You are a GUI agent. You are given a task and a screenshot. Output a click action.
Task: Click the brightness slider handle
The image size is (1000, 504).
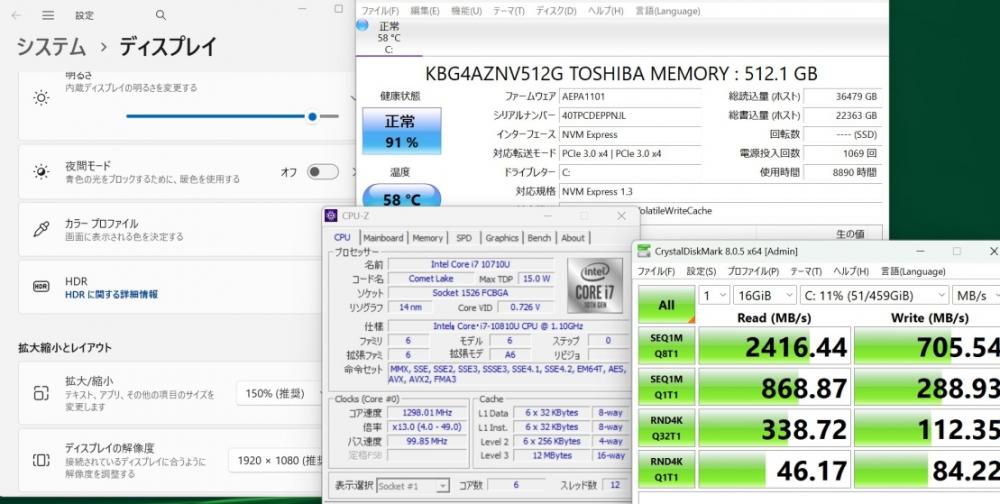[x=313, y=116]
